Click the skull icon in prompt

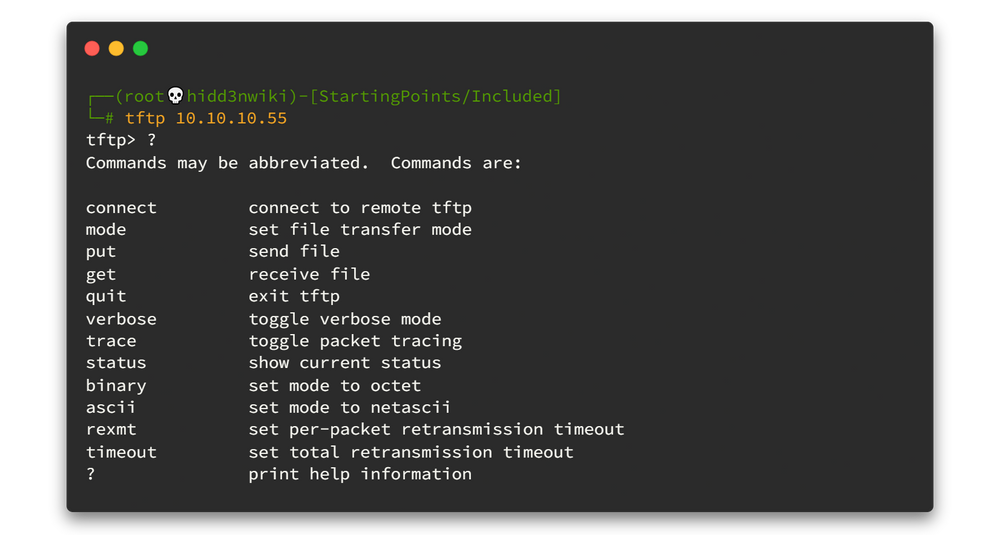pyautogui.click(x=175, y=96)
